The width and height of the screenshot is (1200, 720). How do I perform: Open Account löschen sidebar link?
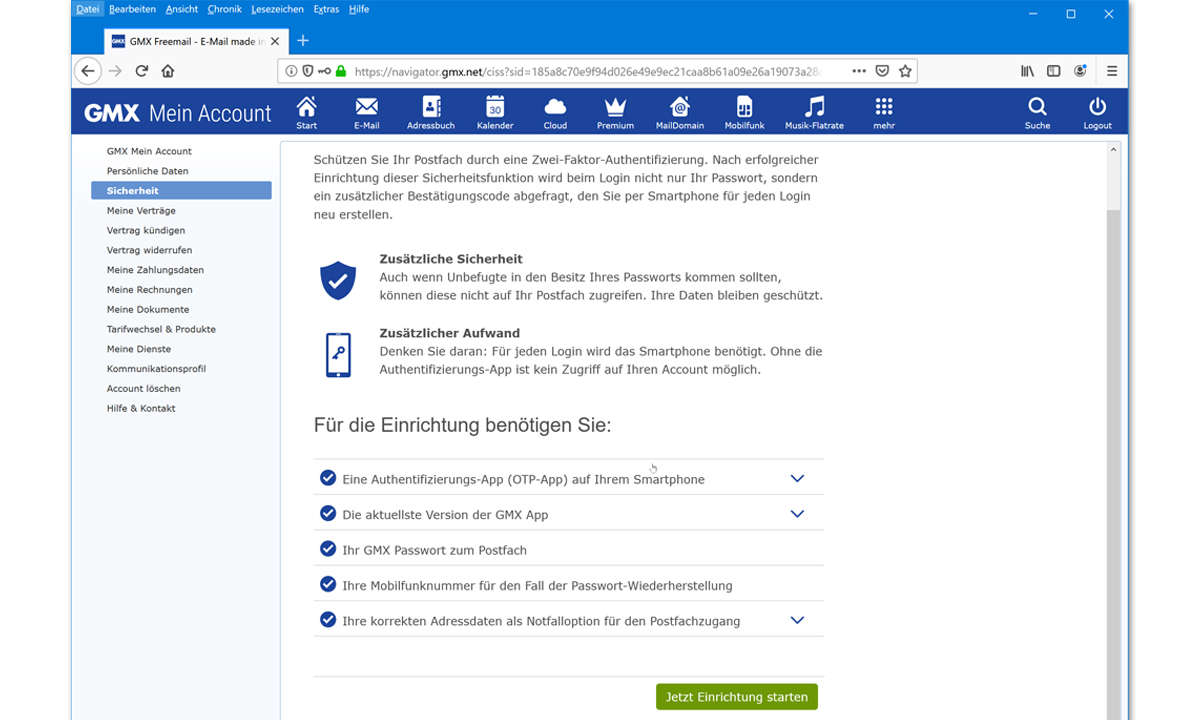point(144,388)
